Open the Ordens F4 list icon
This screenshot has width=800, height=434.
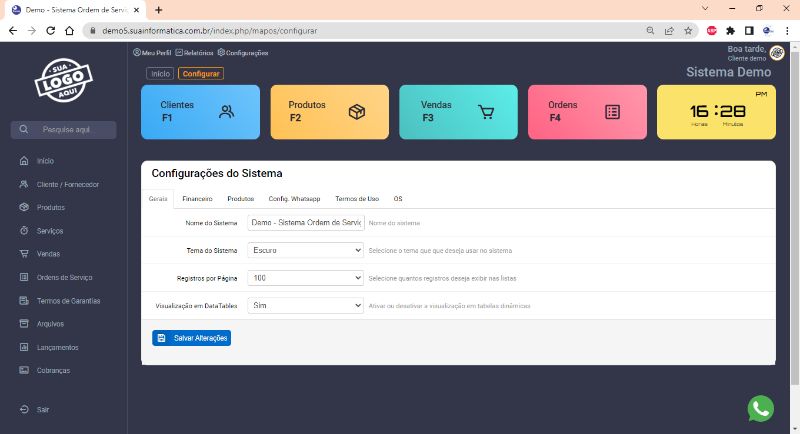click(613, 112)
